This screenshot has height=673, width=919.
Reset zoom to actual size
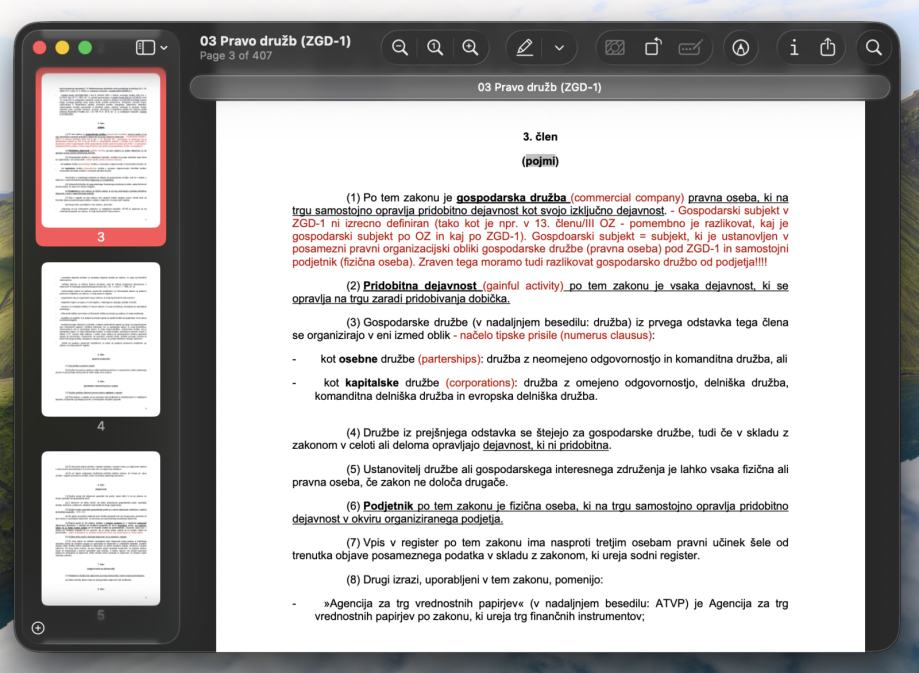point(435,47)
